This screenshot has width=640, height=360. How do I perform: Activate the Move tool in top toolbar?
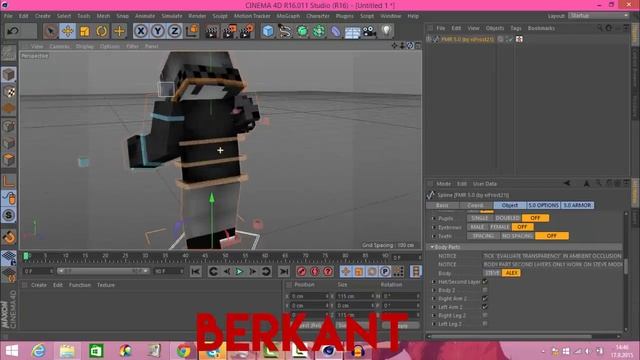(x=68, y=31)
